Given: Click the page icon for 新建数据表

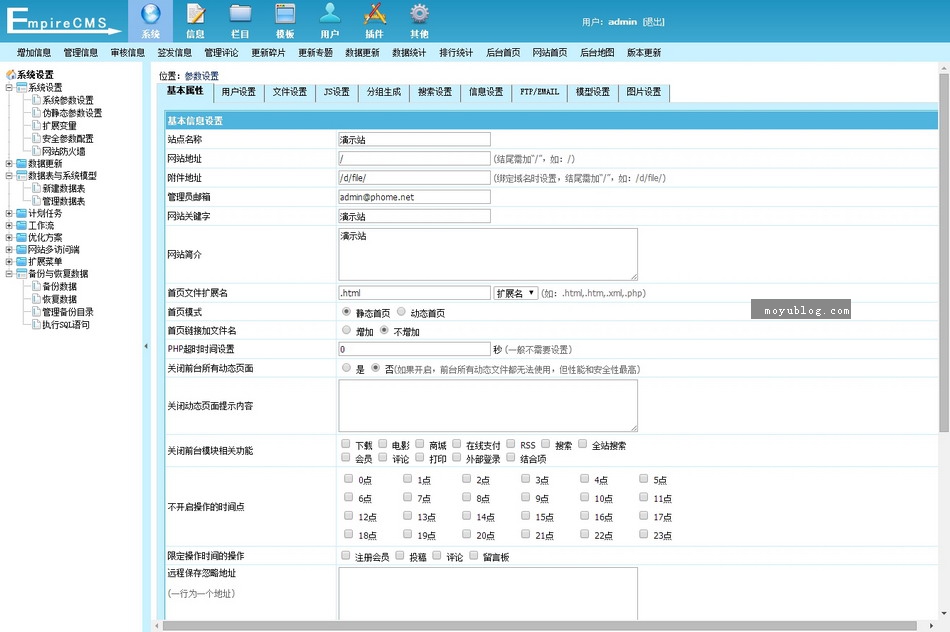Looking at the screenshot, I should point(36,188).
